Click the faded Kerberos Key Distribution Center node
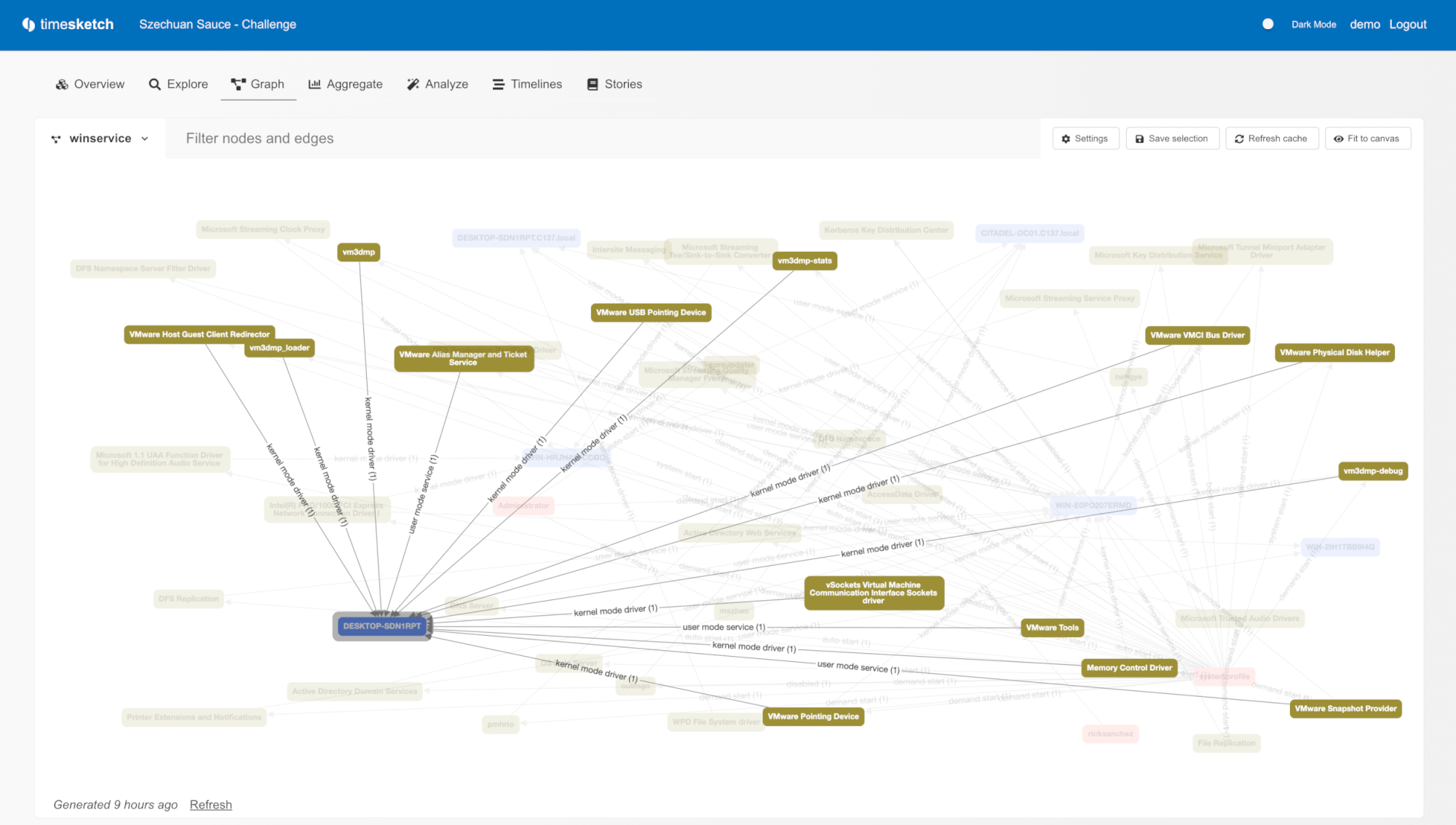The width and height of the screenshot is (1456, 825). point(886,230)
